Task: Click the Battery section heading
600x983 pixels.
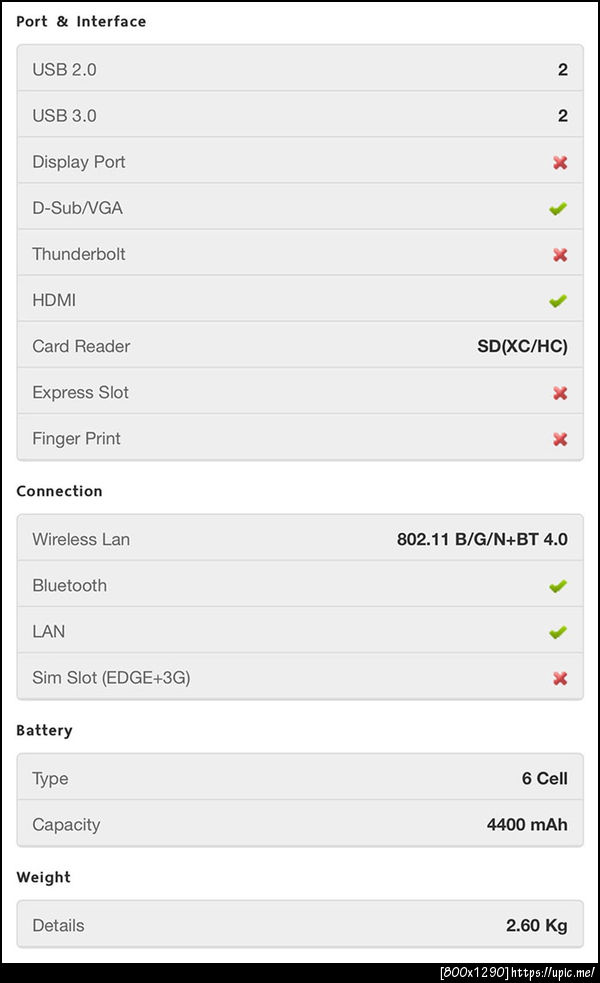Action: [44, 731]
